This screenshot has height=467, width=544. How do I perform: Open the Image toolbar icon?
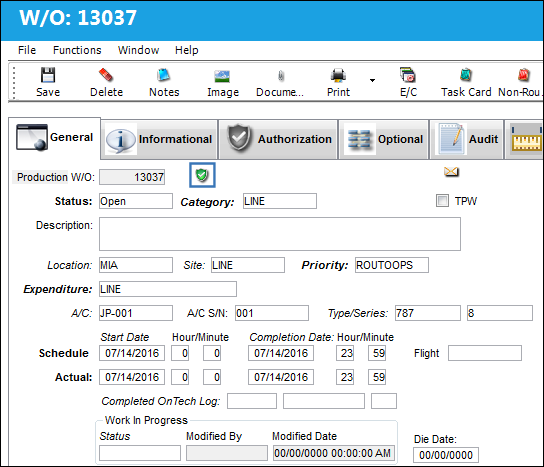pos(222,76)
